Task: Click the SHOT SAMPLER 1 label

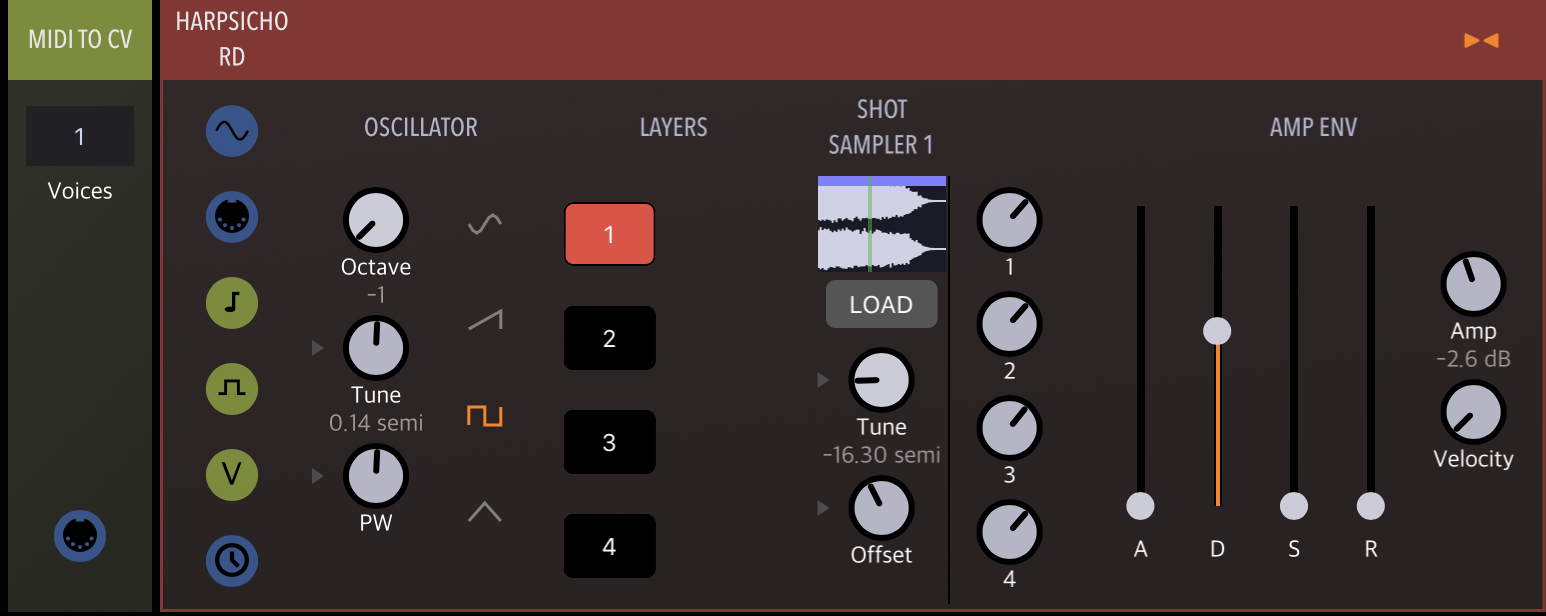Action: click(x=881, y=127)
